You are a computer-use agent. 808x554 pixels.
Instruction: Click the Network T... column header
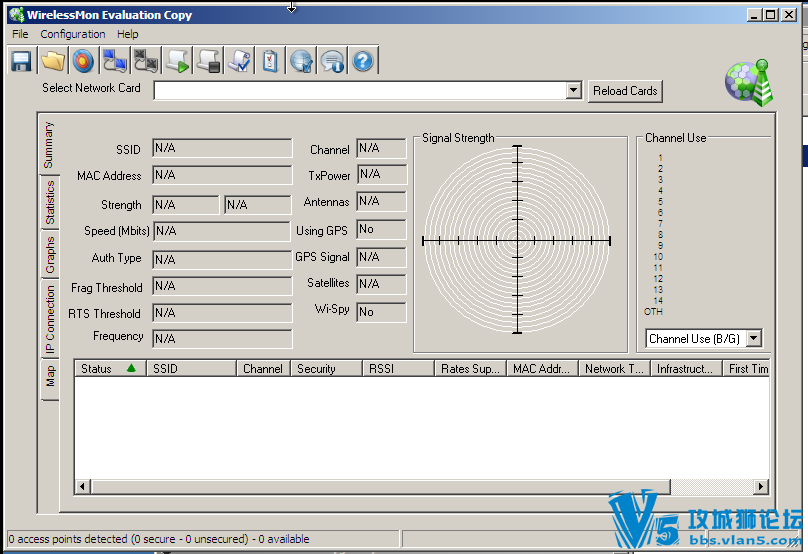point(614,368)
